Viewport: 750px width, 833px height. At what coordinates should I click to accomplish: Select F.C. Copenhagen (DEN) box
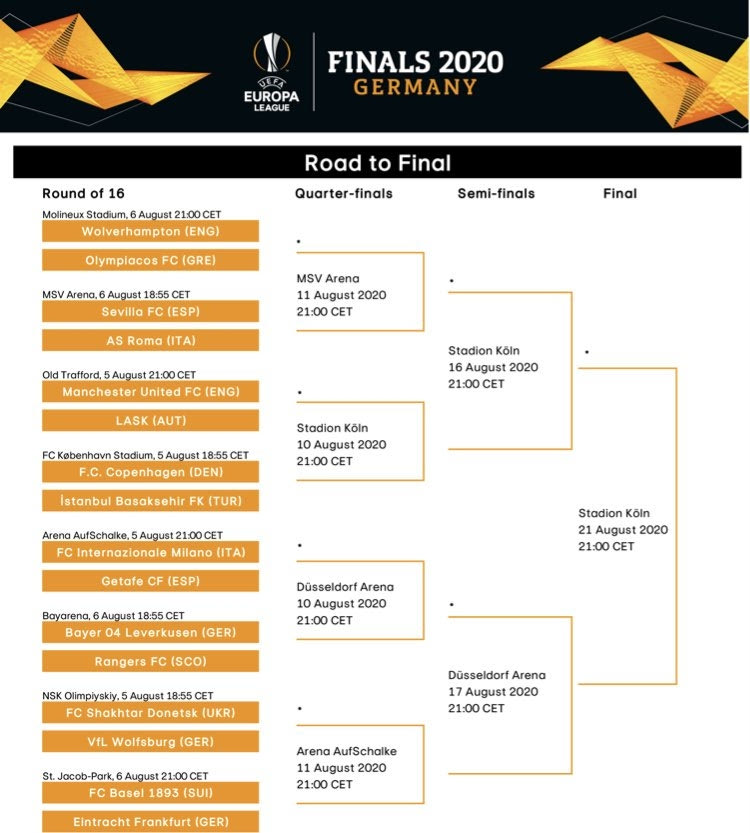click(150, 472)
